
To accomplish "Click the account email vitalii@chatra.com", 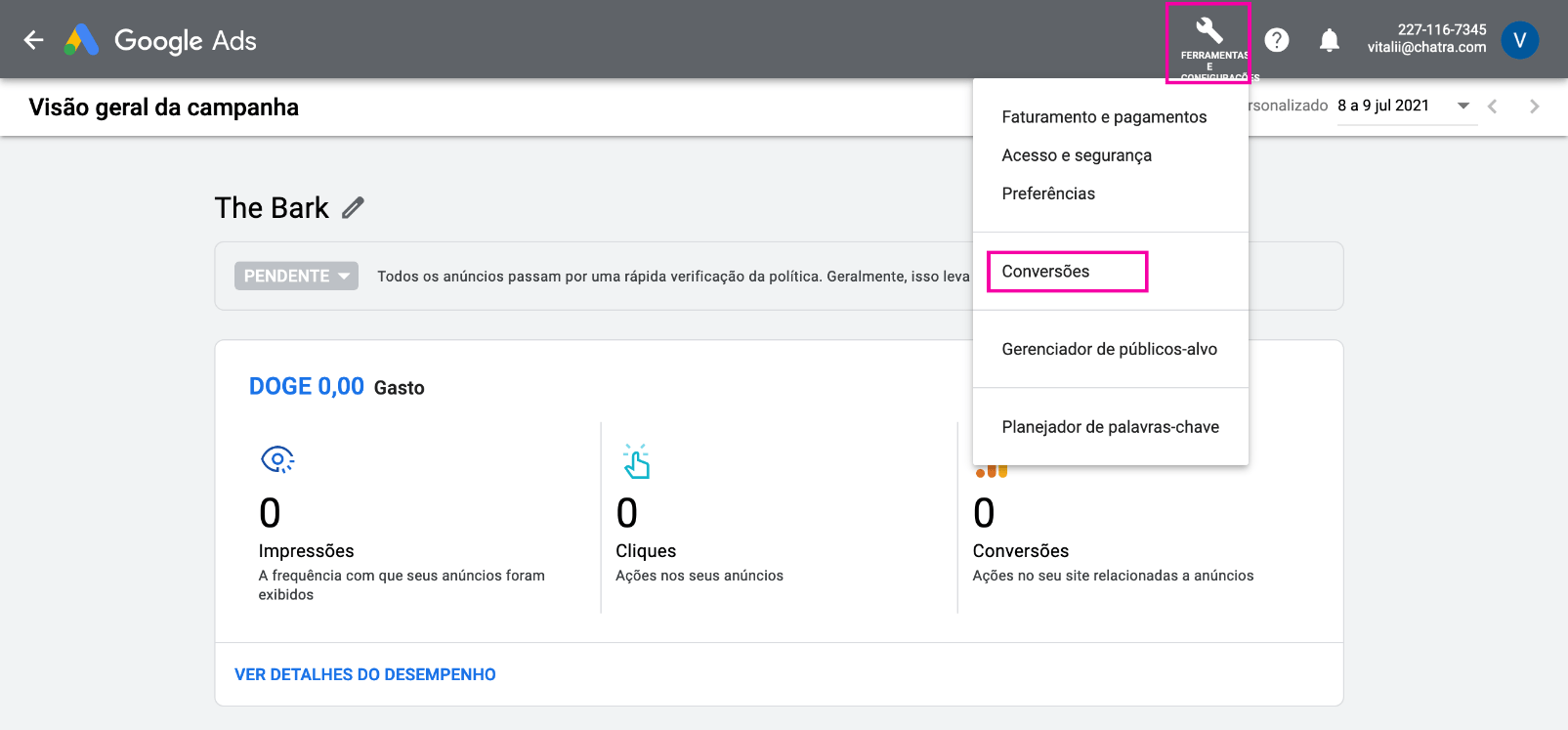I will 1426,47.
